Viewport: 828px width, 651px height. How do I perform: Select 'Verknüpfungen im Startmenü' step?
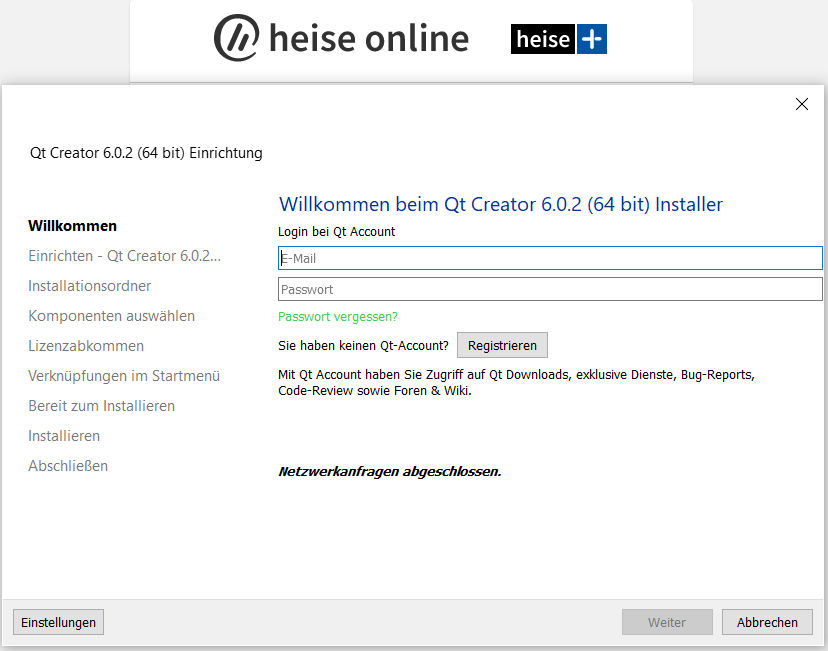[124, 376]
